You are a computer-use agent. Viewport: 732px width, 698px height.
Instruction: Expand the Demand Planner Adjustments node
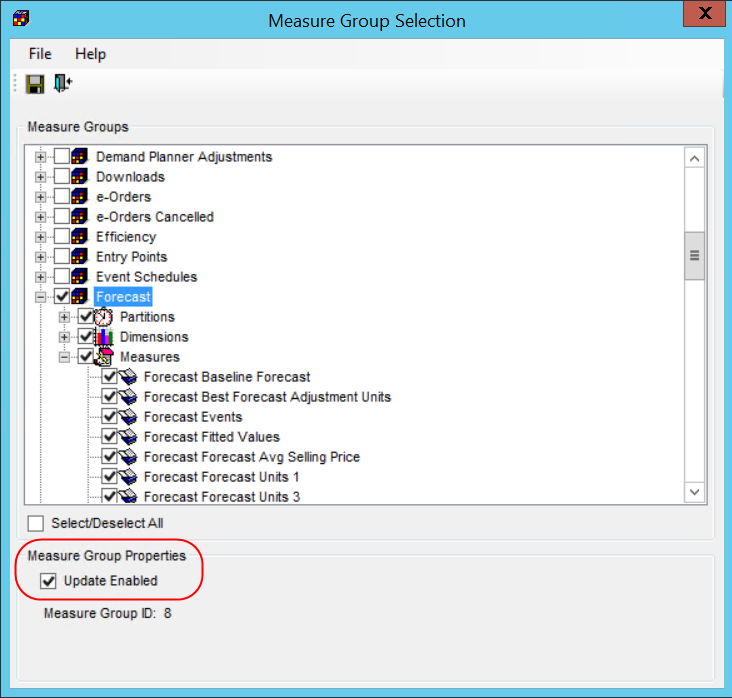(x=41, y=157)
